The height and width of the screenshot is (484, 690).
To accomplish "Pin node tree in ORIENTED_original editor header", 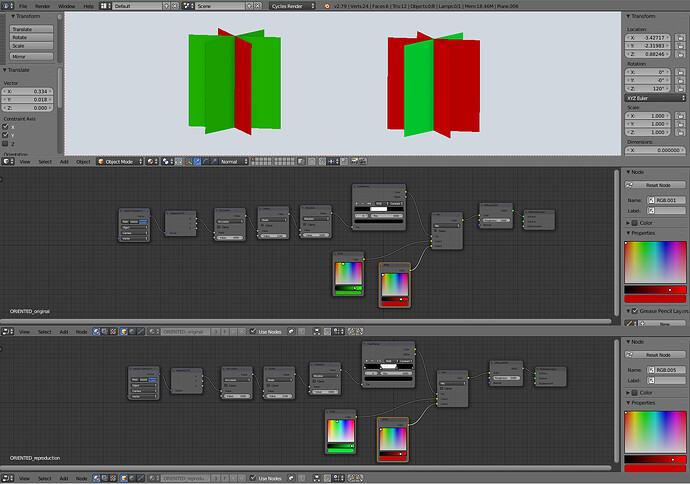I will [x=291, y=331].
